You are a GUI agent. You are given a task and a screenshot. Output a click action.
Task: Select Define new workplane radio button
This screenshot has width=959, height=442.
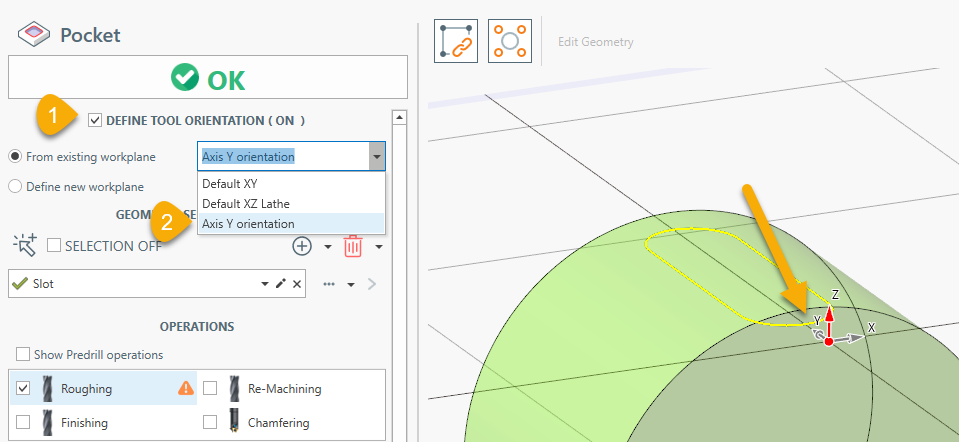tap(15, 186)
